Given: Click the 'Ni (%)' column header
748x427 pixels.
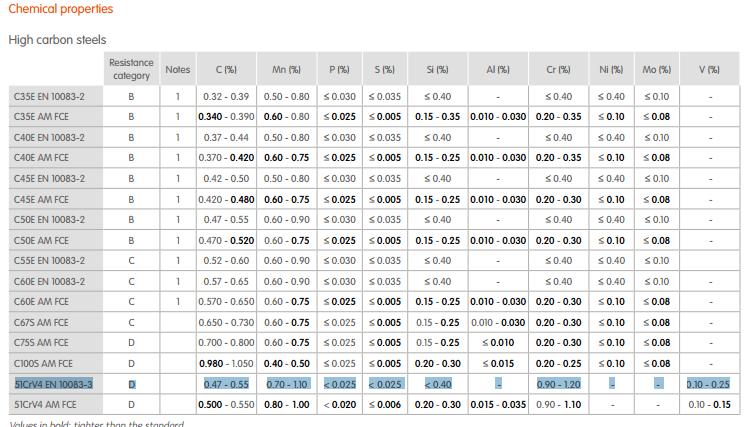Looking at the screenshot, I should click(611, 69).
